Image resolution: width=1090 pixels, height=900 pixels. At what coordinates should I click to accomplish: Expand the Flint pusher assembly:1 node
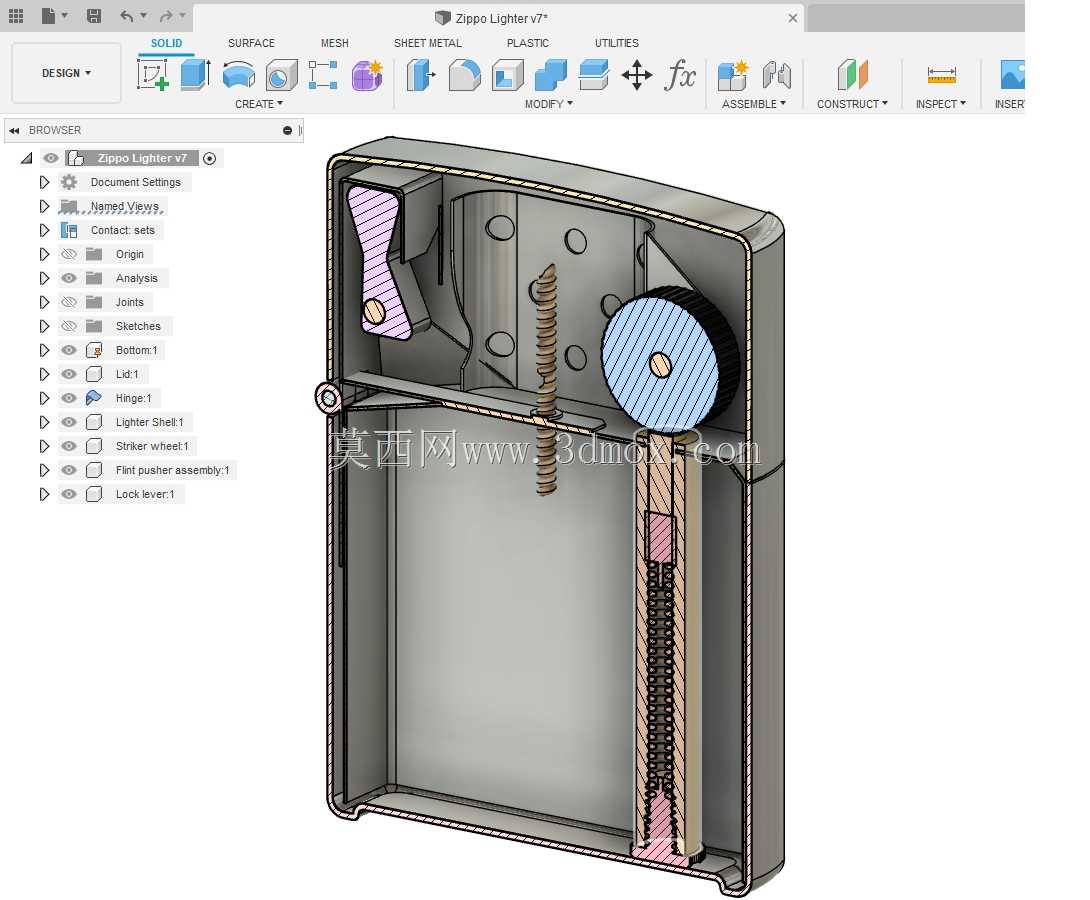click(x=44, y=470)
